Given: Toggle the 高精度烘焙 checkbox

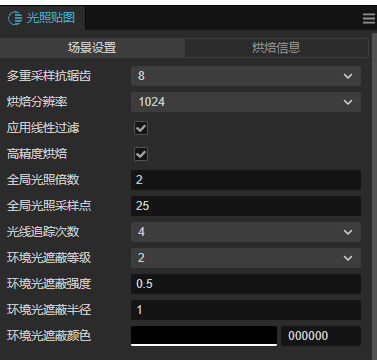Looking at the screenshot, I should 141,154.
